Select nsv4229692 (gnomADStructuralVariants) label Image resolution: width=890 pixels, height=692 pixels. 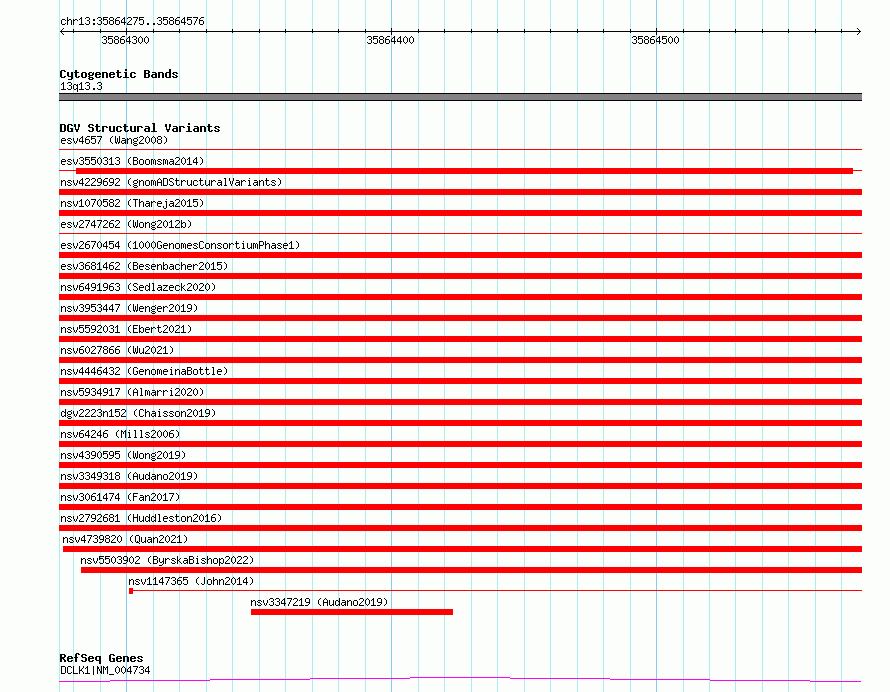coord(171,182)
